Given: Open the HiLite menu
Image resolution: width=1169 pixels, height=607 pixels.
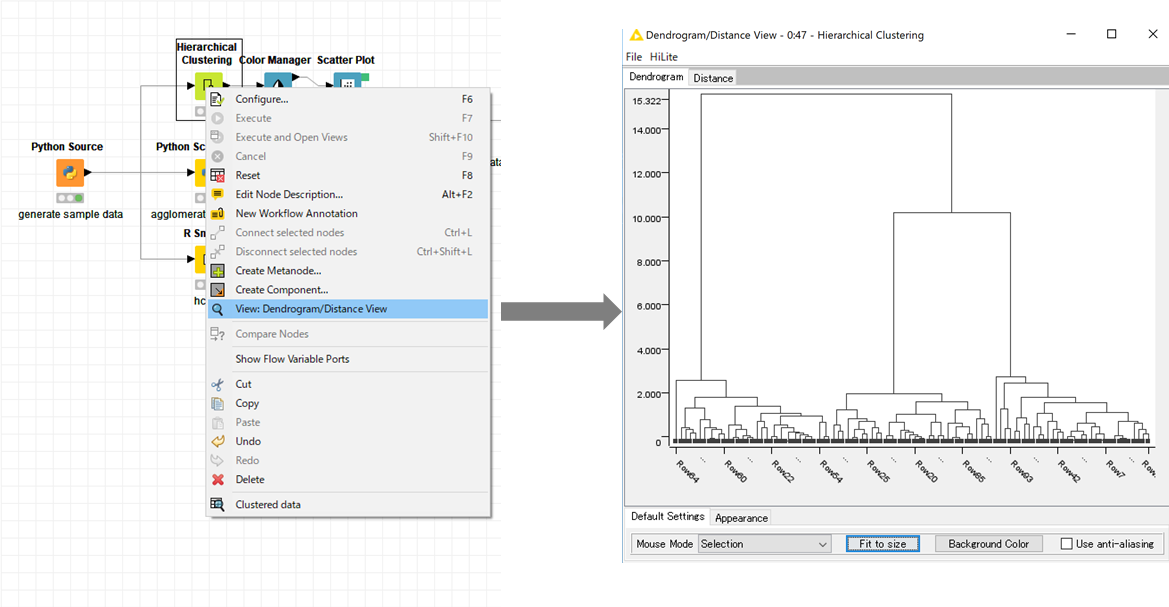Looking at the screenshot, I should click(664, 57).
